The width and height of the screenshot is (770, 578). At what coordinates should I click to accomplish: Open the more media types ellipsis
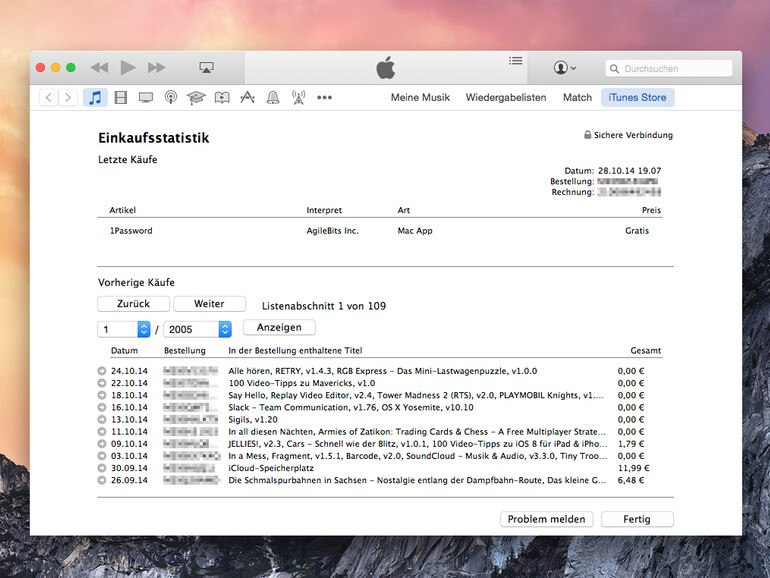pyautogui.click(x=325, y=98)
